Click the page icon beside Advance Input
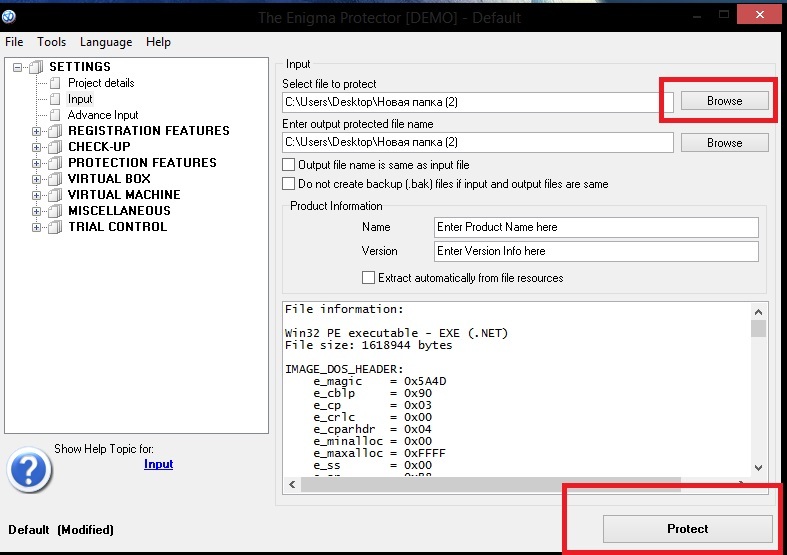This screenshot has width=787, height=555. click(55, 115)
